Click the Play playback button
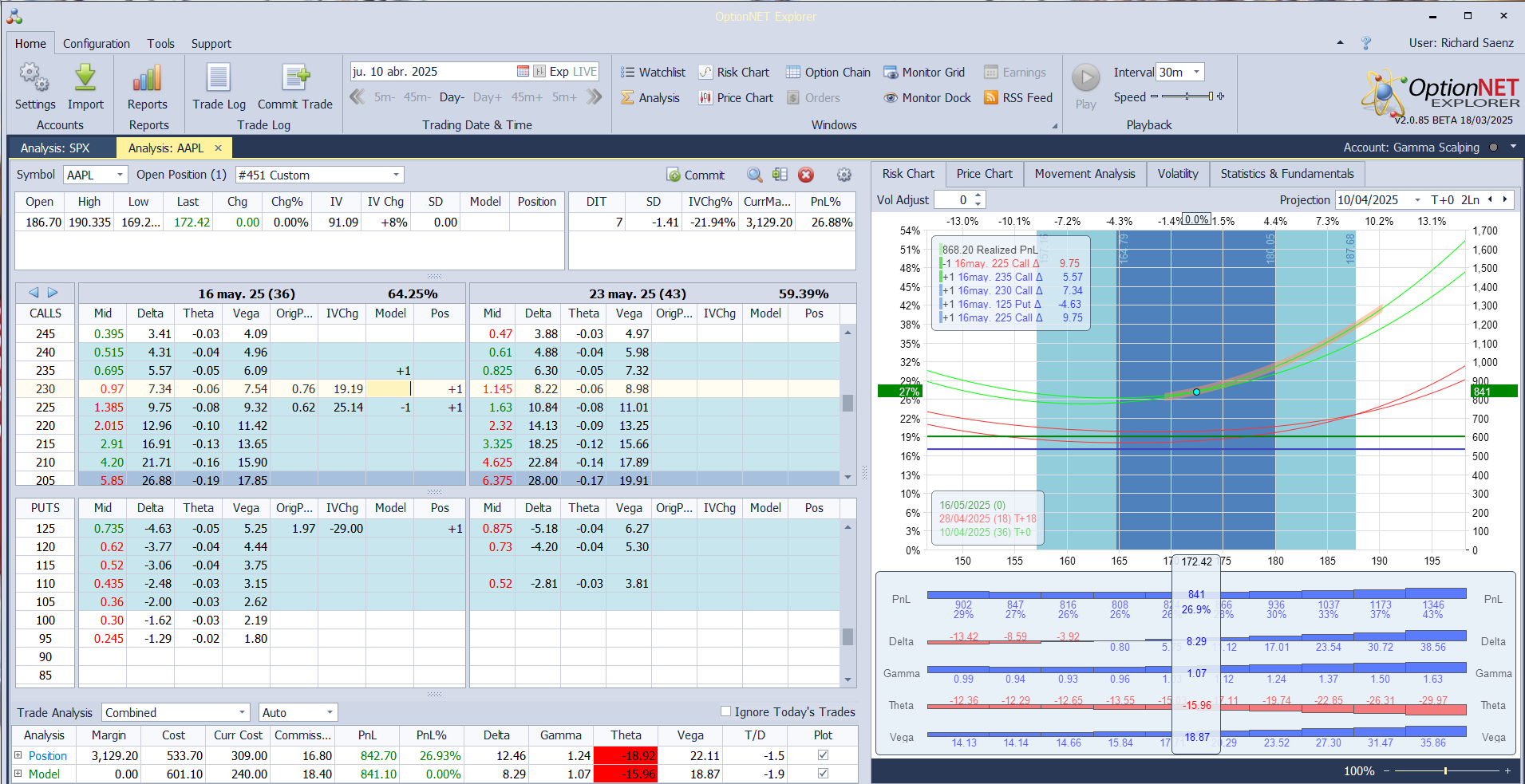 click(1085, 78)
